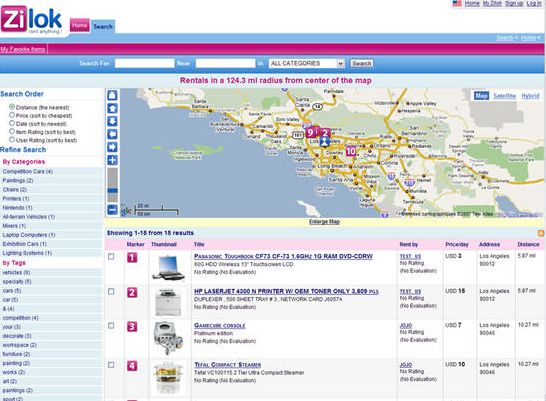Open the Search navigation tab

click(103, 26)
